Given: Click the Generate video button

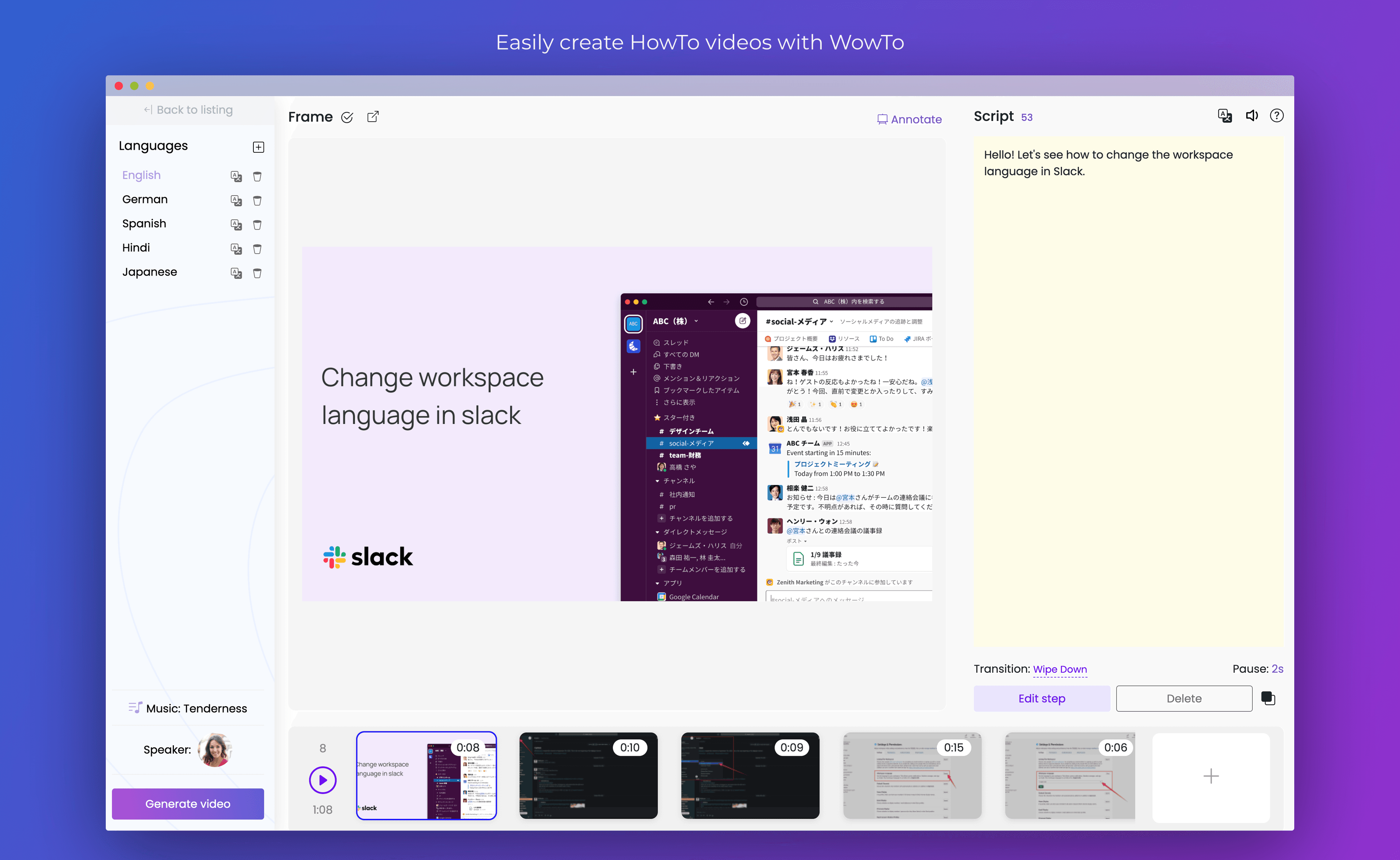Looking at the screenshot, I should (188, 803).
